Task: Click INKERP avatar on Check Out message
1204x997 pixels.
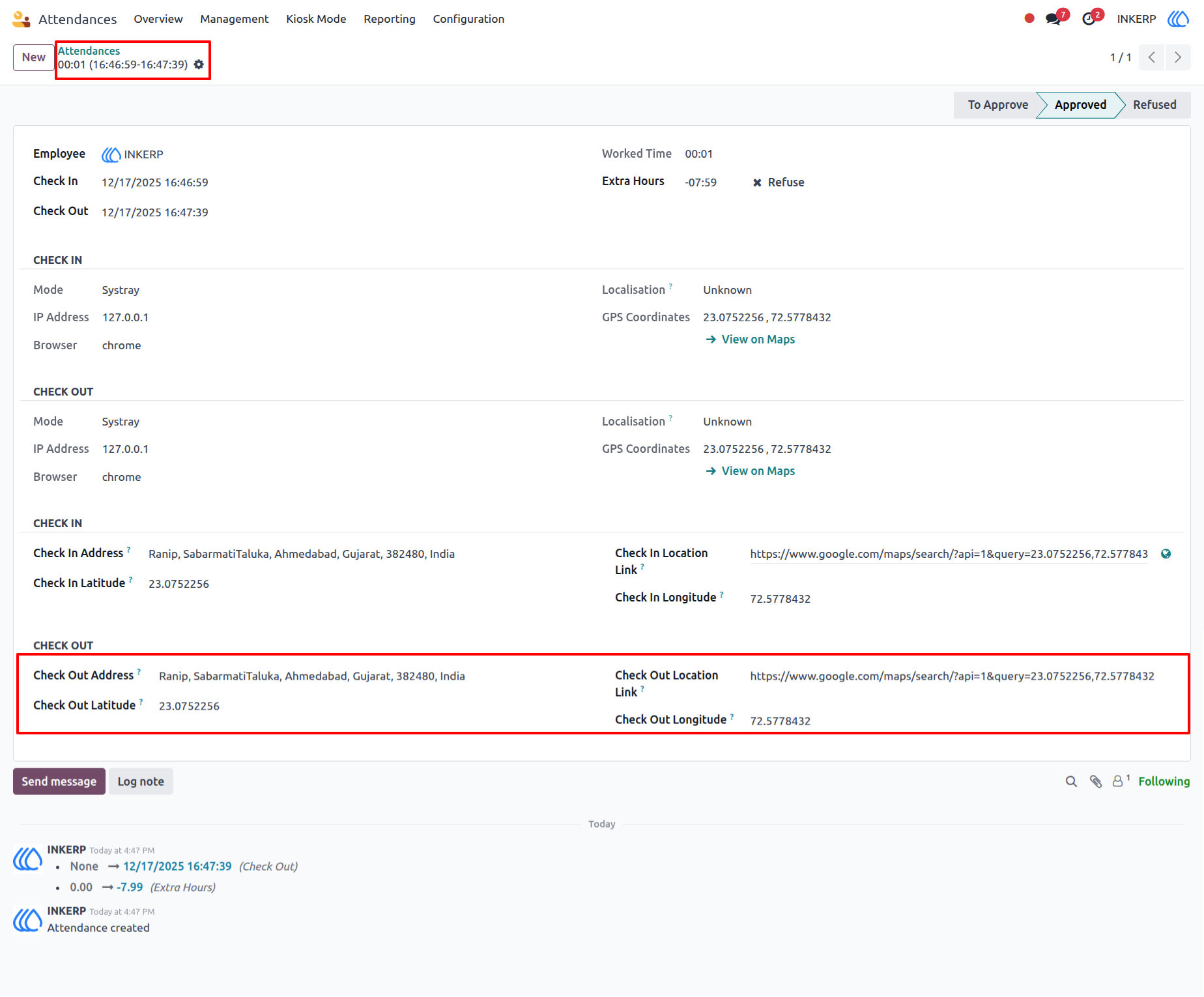Action: pyautogui.click(x=28, y=859)
